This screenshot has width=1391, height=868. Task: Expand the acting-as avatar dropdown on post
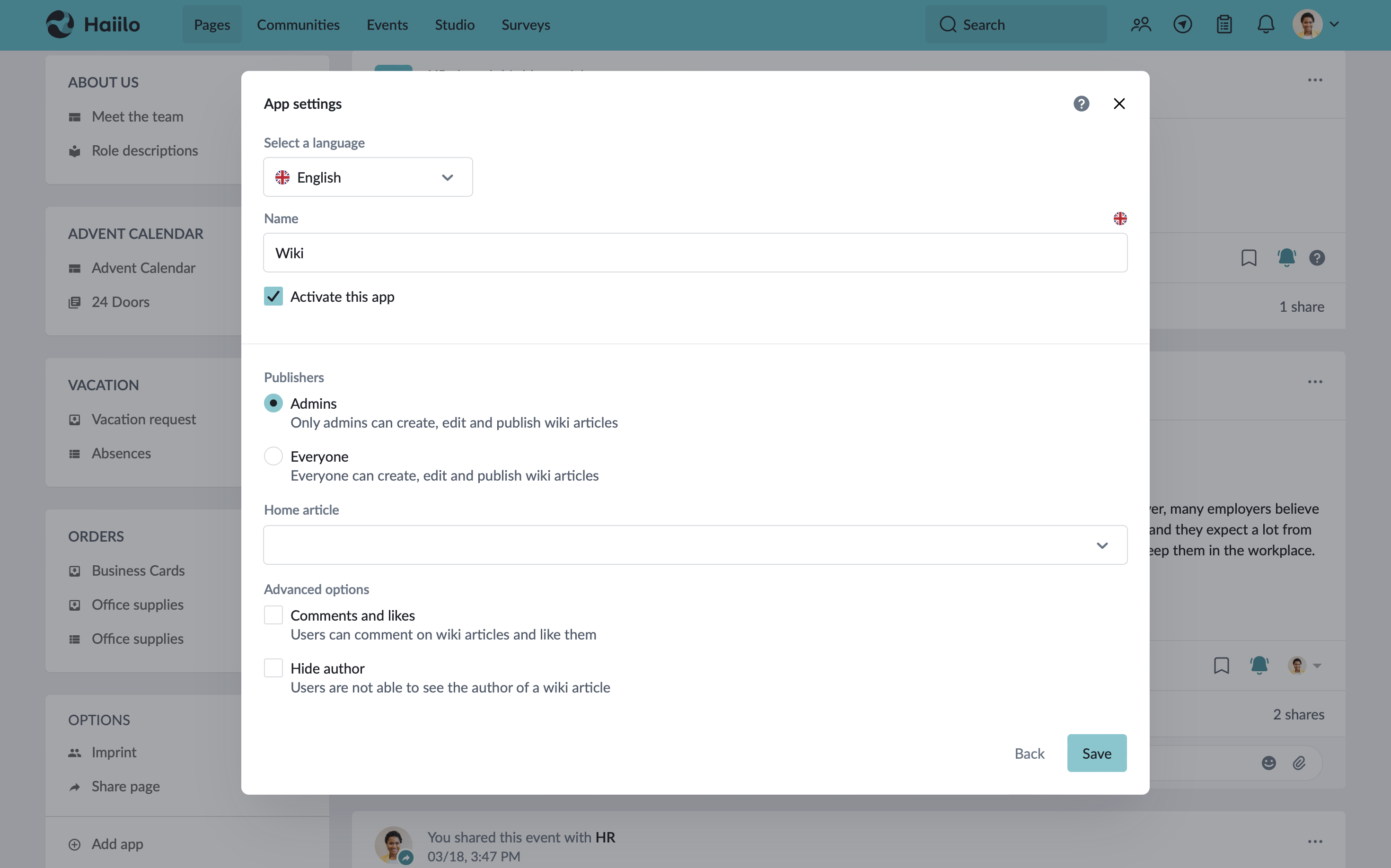(1304, 666)
